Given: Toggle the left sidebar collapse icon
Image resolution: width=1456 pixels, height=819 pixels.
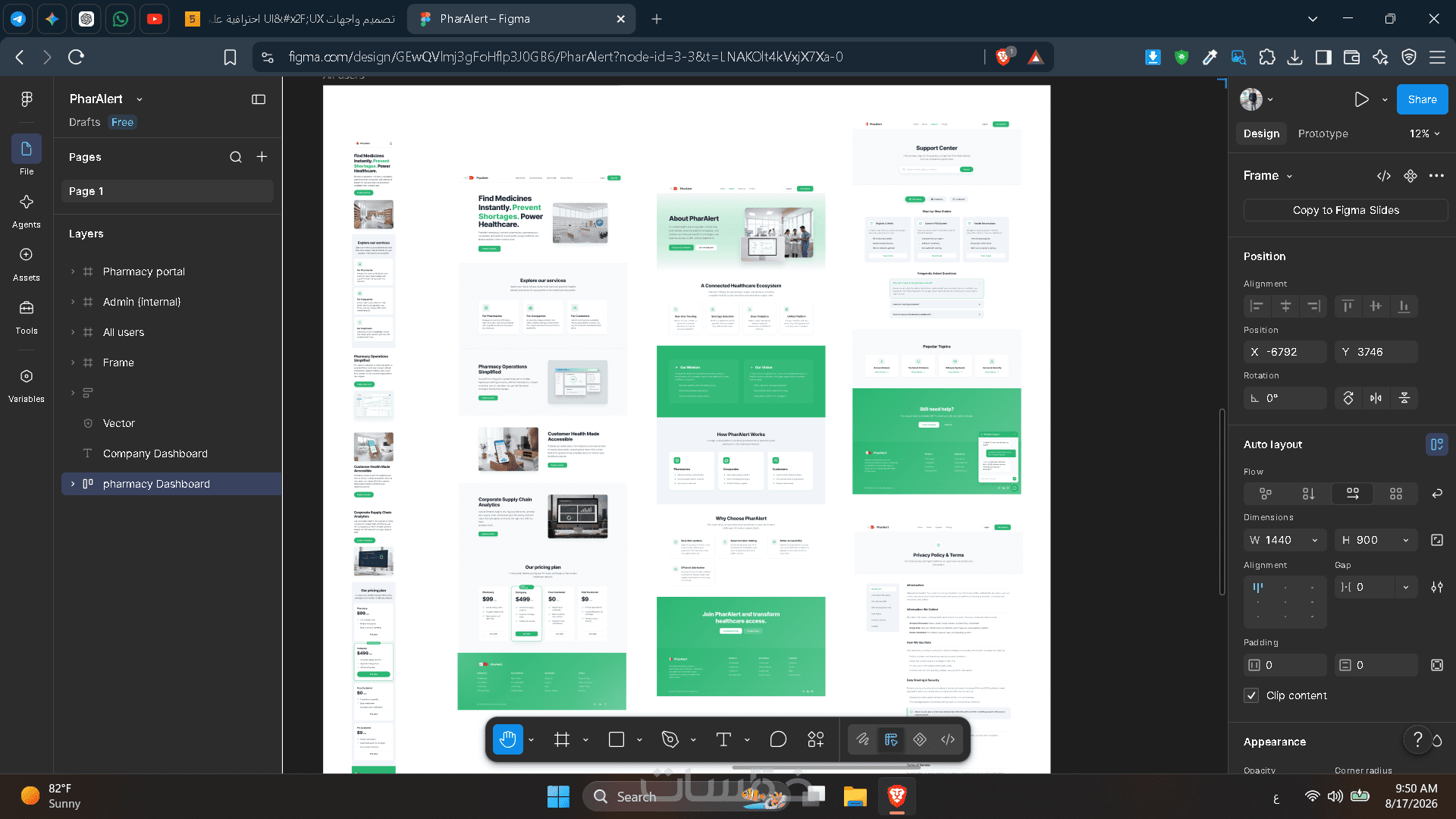Looking at the screenshot, I should 259,99.
